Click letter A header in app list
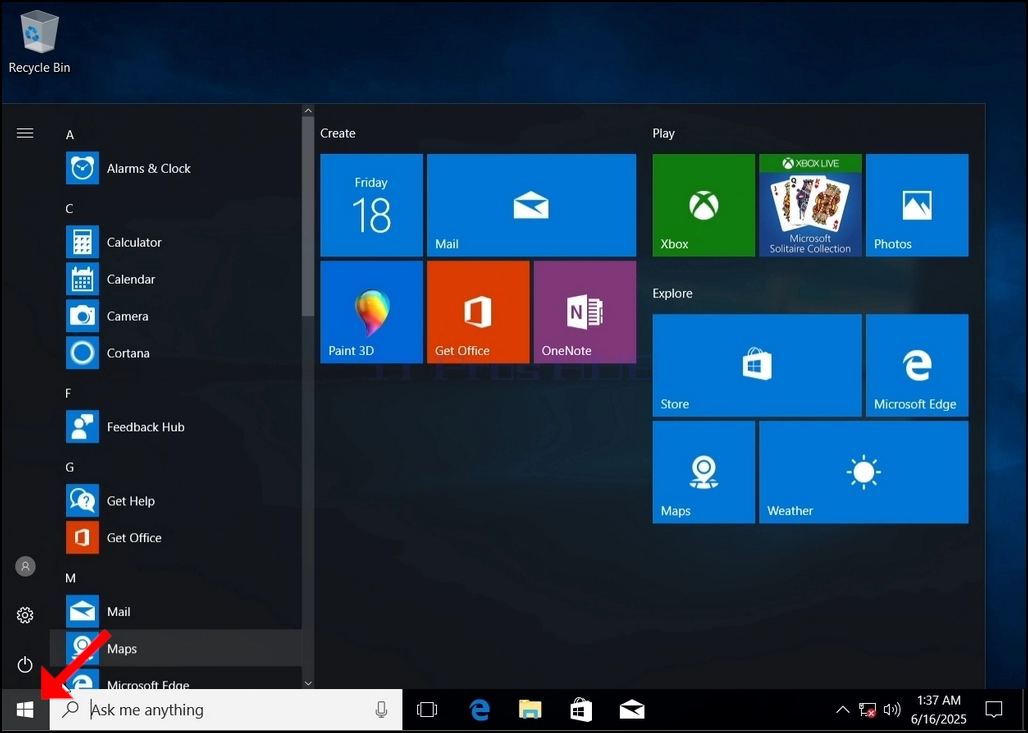Screen dimensions: 1028x733 coord(70,135)
